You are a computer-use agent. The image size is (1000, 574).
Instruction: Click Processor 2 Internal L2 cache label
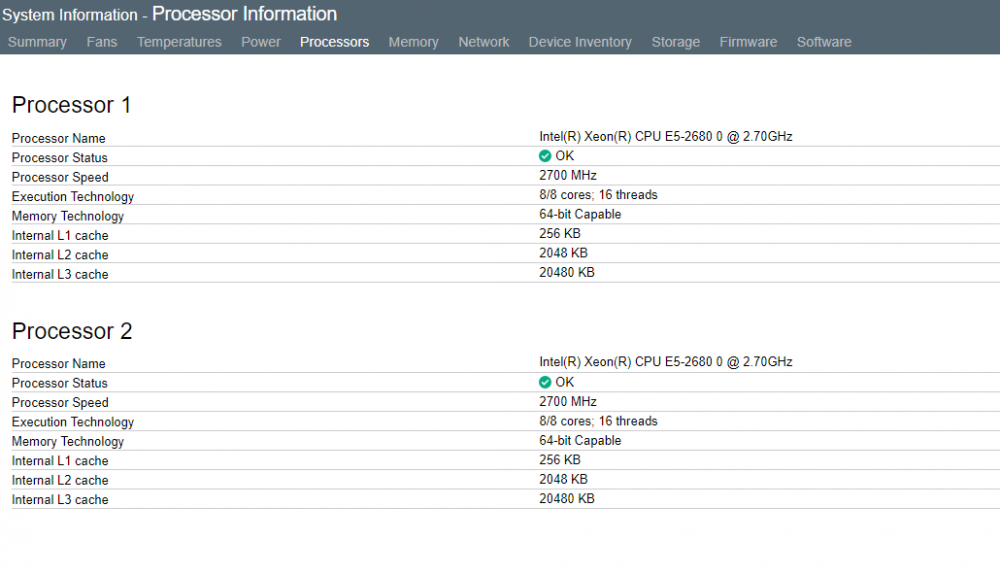click(x=60, y=480)
